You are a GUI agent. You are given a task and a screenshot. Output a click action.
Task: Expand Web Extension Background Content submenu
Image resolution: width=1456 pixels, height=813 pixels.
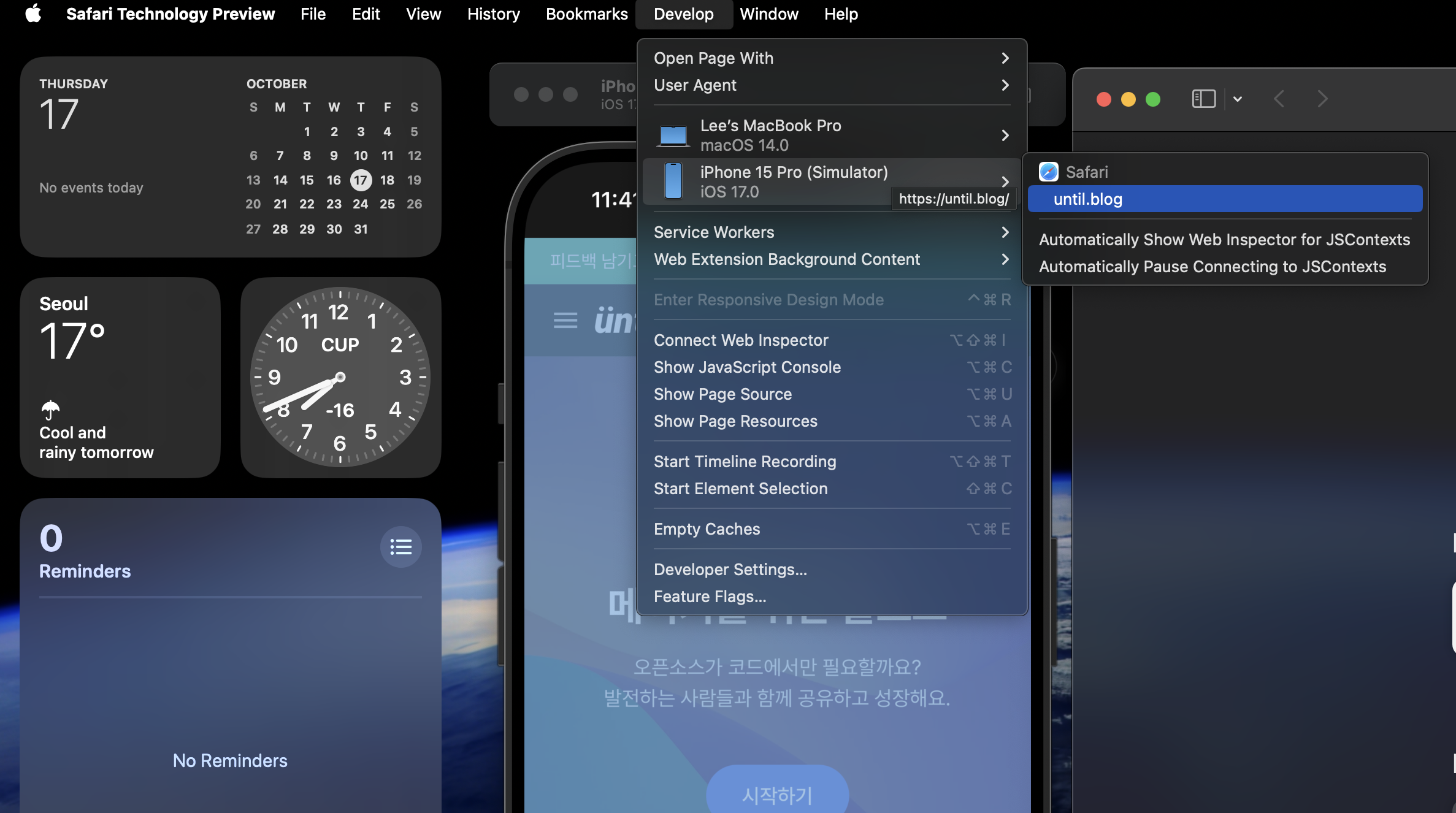[832, 259]
